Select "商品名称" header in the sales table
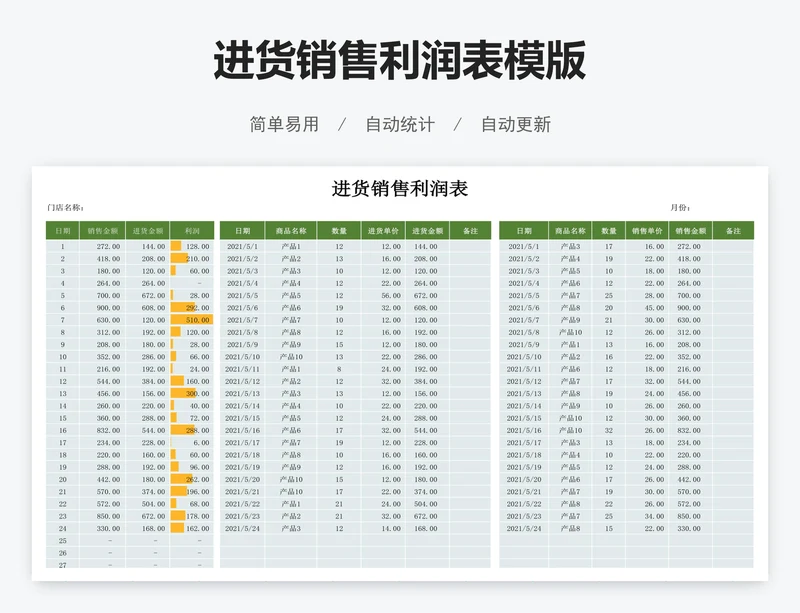The height and width of the screenshot is (613, 800). 570,231
